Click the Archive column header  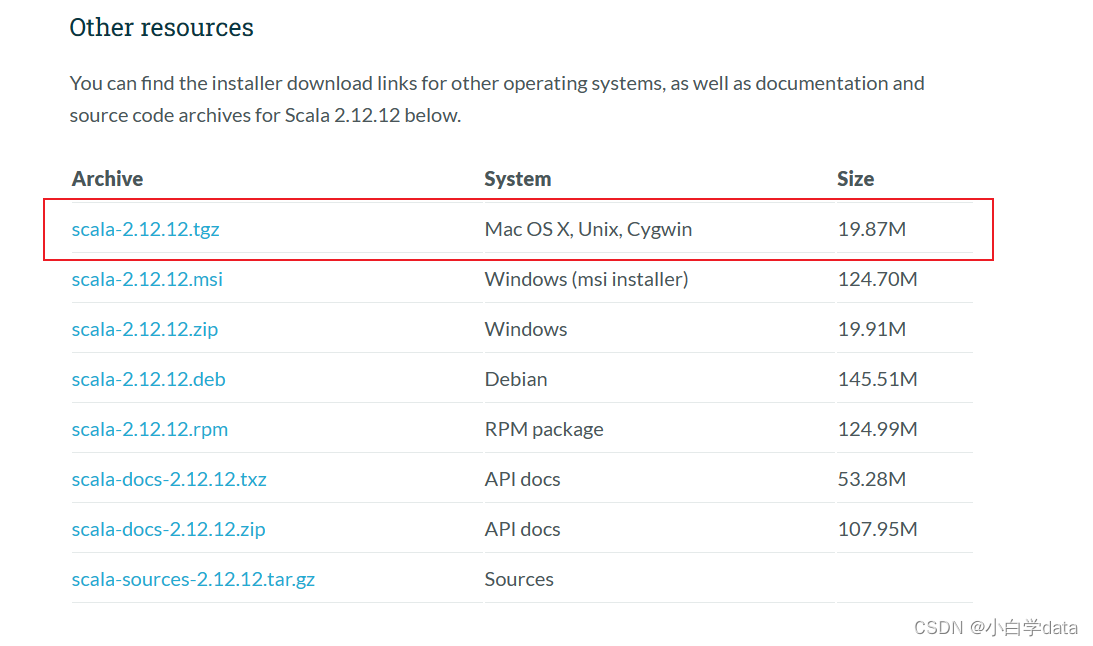(x=107, y=179)
